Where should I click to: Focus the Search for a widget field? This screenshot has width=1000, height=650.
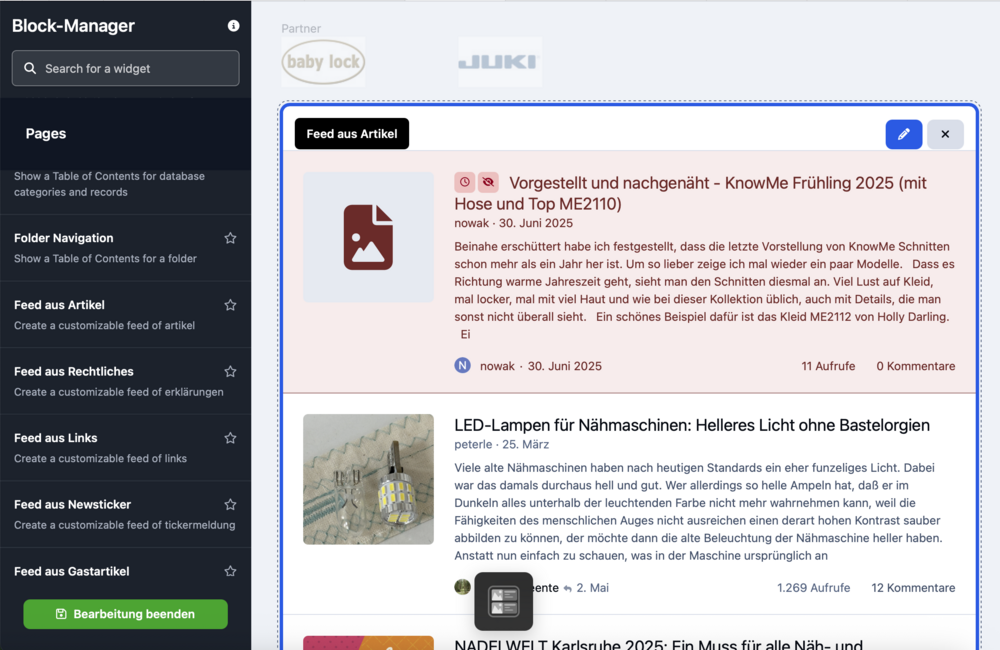pyautogui.click(x=126, y=68)
